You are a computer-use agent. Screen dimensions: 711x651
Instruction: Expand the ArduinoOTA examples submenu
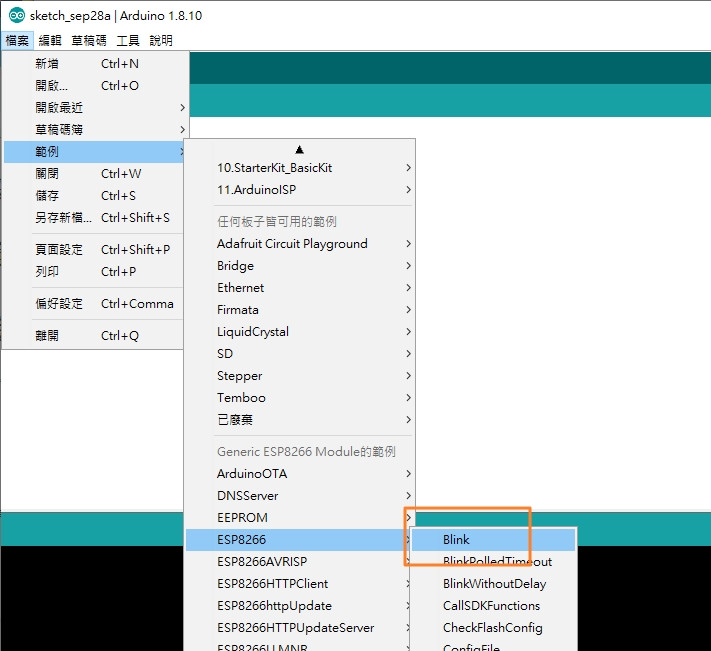299,473
